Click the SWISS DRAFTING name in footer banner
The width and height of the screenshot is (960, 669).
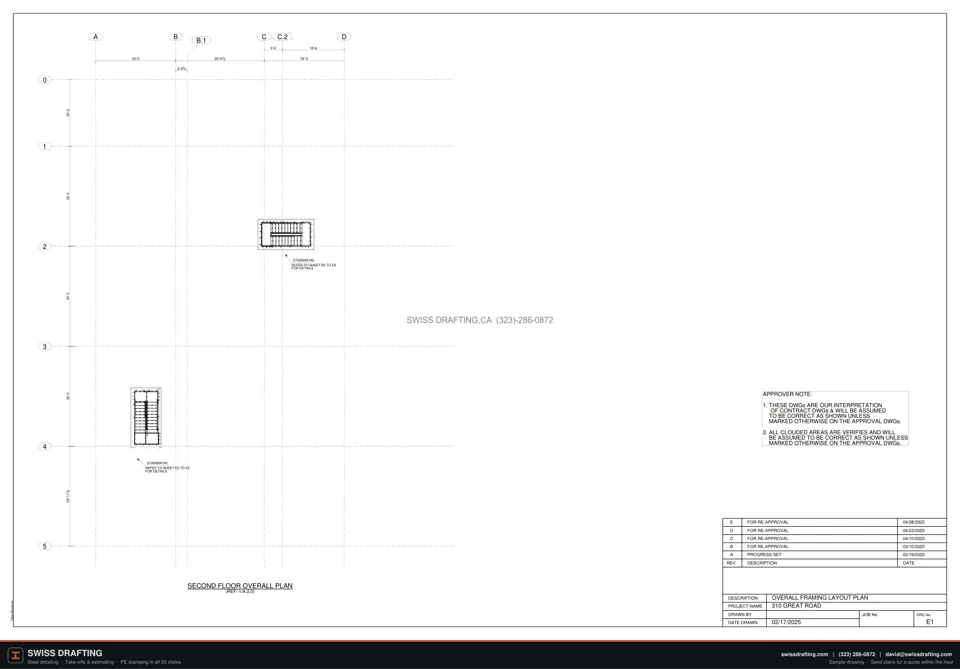[65, 653]
